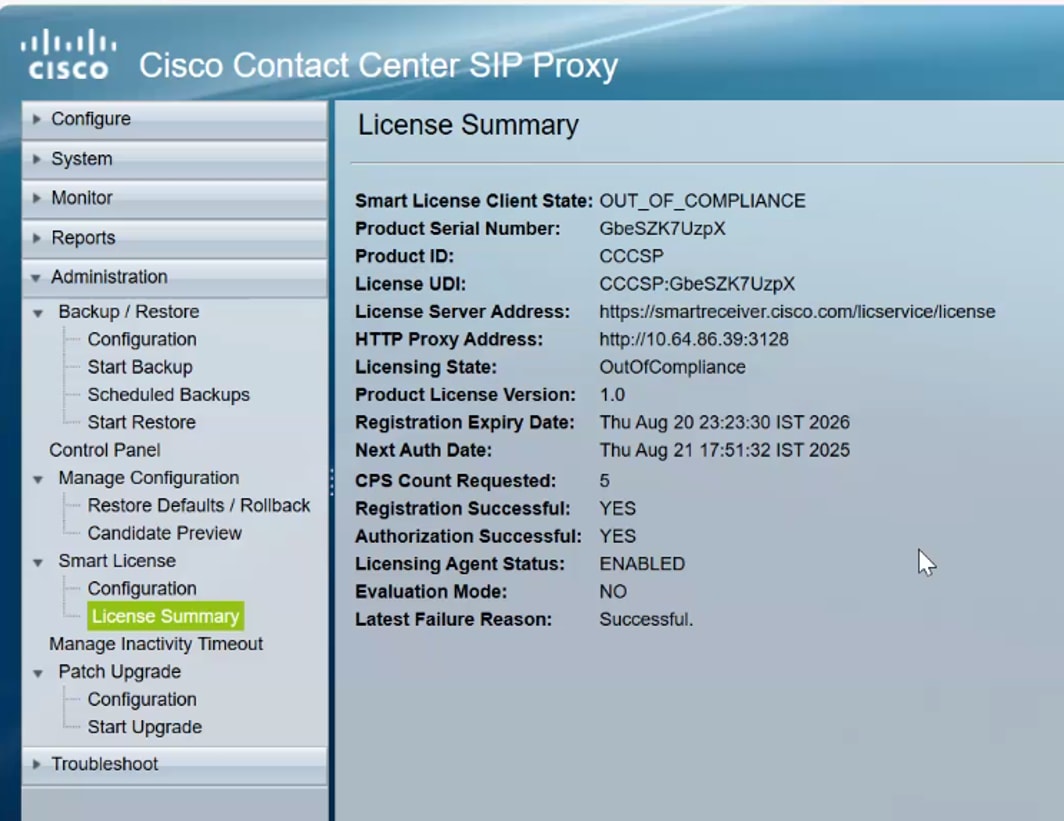Select Backup / Restore tree node
Image resolution: width=1064 pixels, height=821 pixels.
point(129,311)
